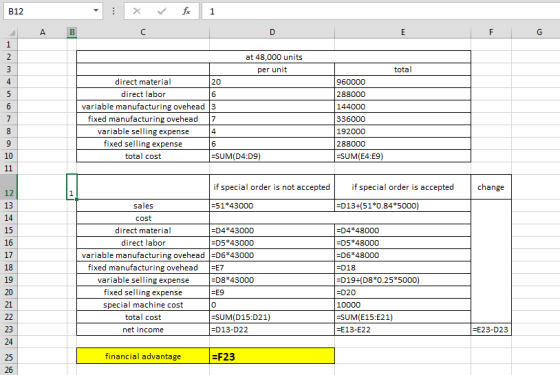Click cell with formula =D19+(D8*0.25*5000)

(x=403, y=280)
